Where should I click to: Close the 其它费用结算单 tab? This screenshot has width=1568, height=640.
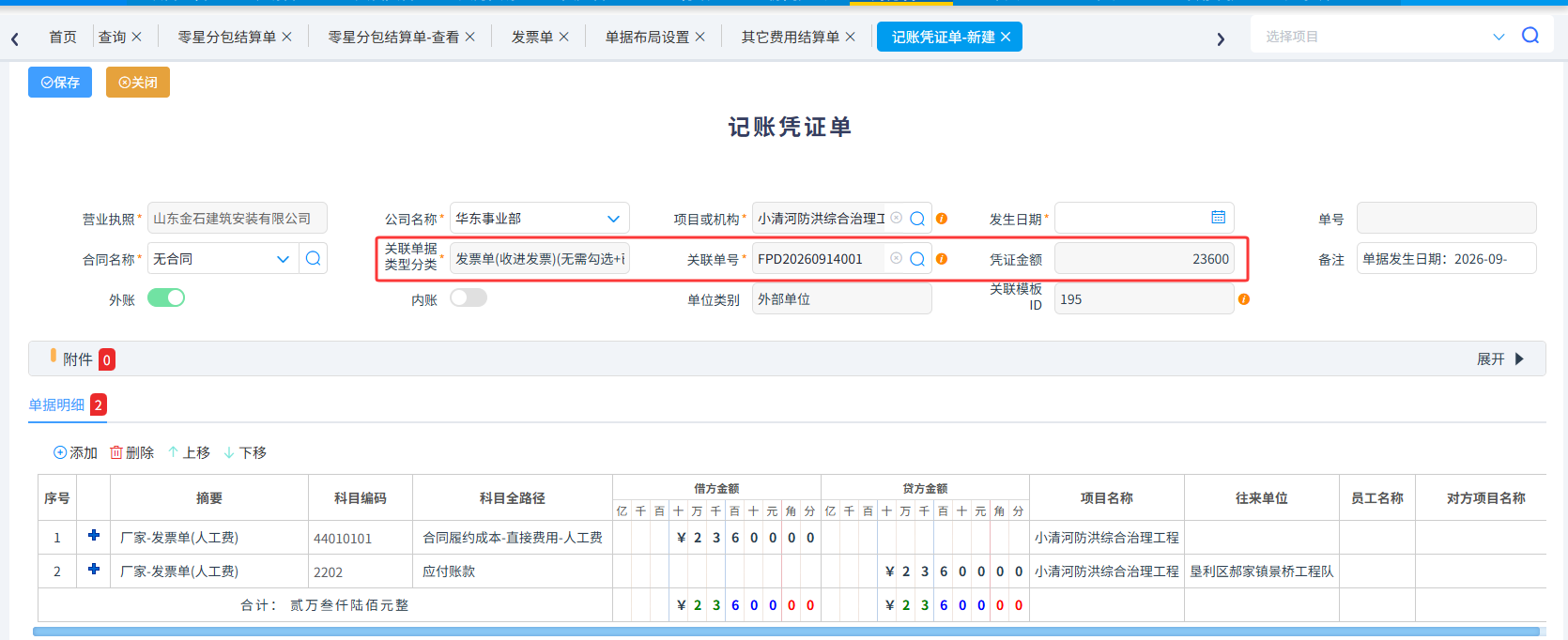[x=850, y=37]
